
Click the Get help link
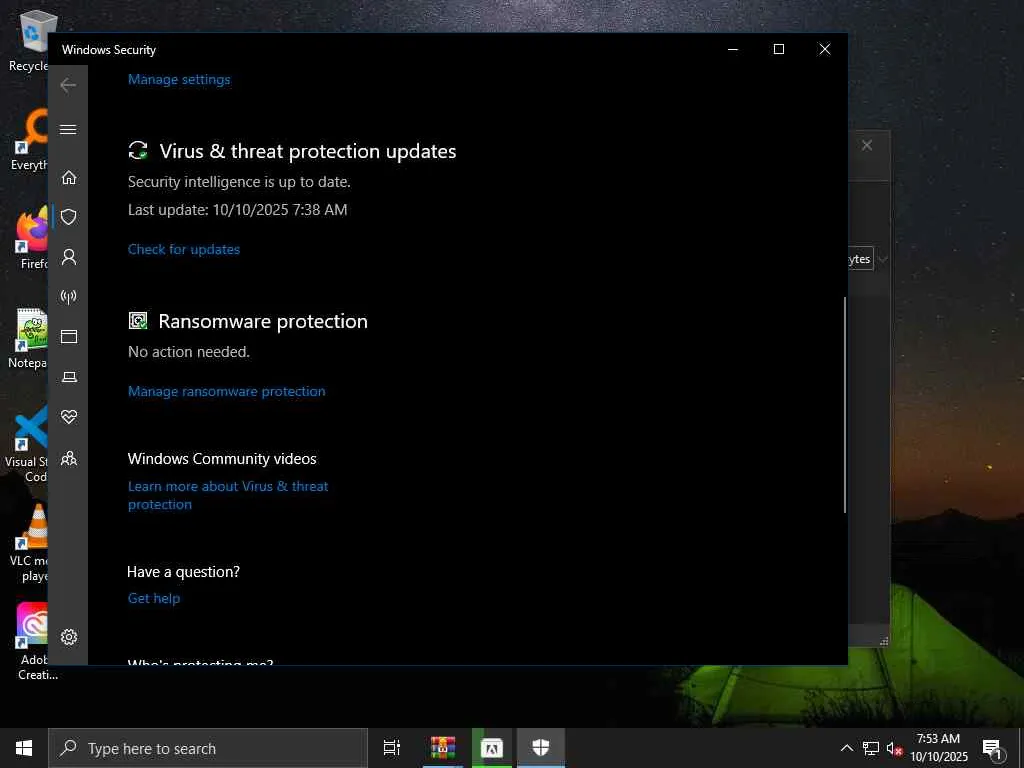pos(153,598)
